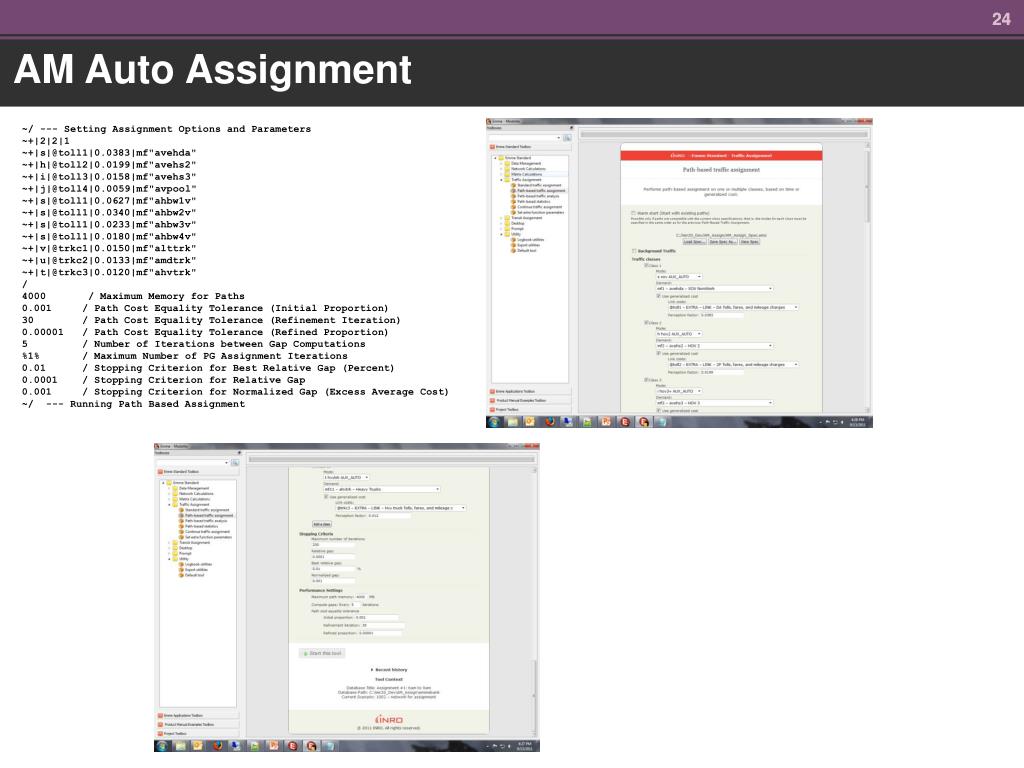Viewport: 1024px width, 768px height.
Task: Open Class 1 Demand dropdown mf1 avehda
Action: [x=714, y=289]
